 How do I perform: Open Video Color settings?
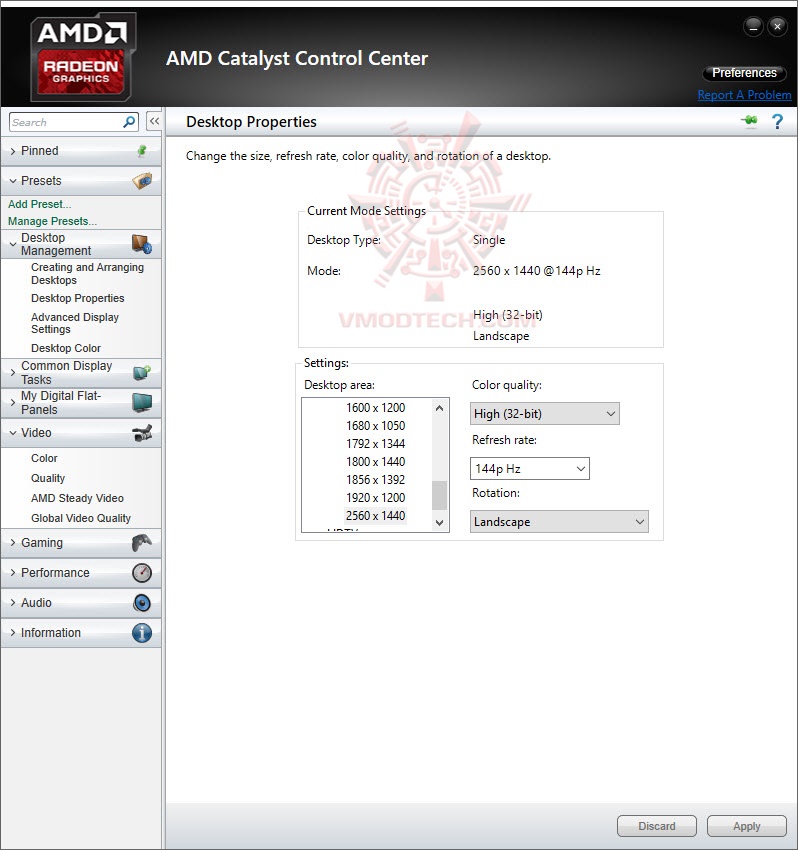coord(44,458)
